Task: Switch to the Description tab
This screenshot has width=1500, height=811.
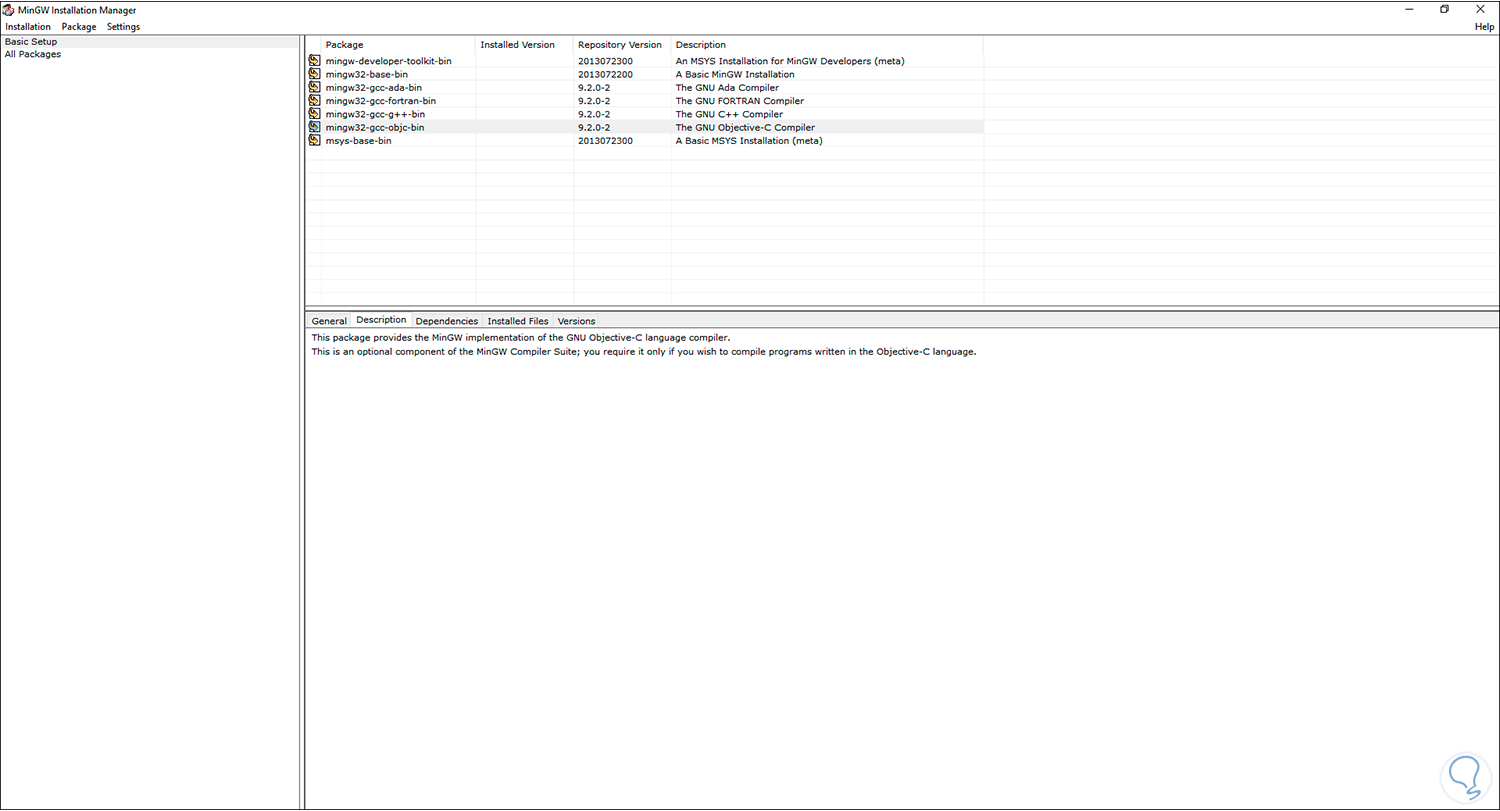Action: tap(381, 320)
